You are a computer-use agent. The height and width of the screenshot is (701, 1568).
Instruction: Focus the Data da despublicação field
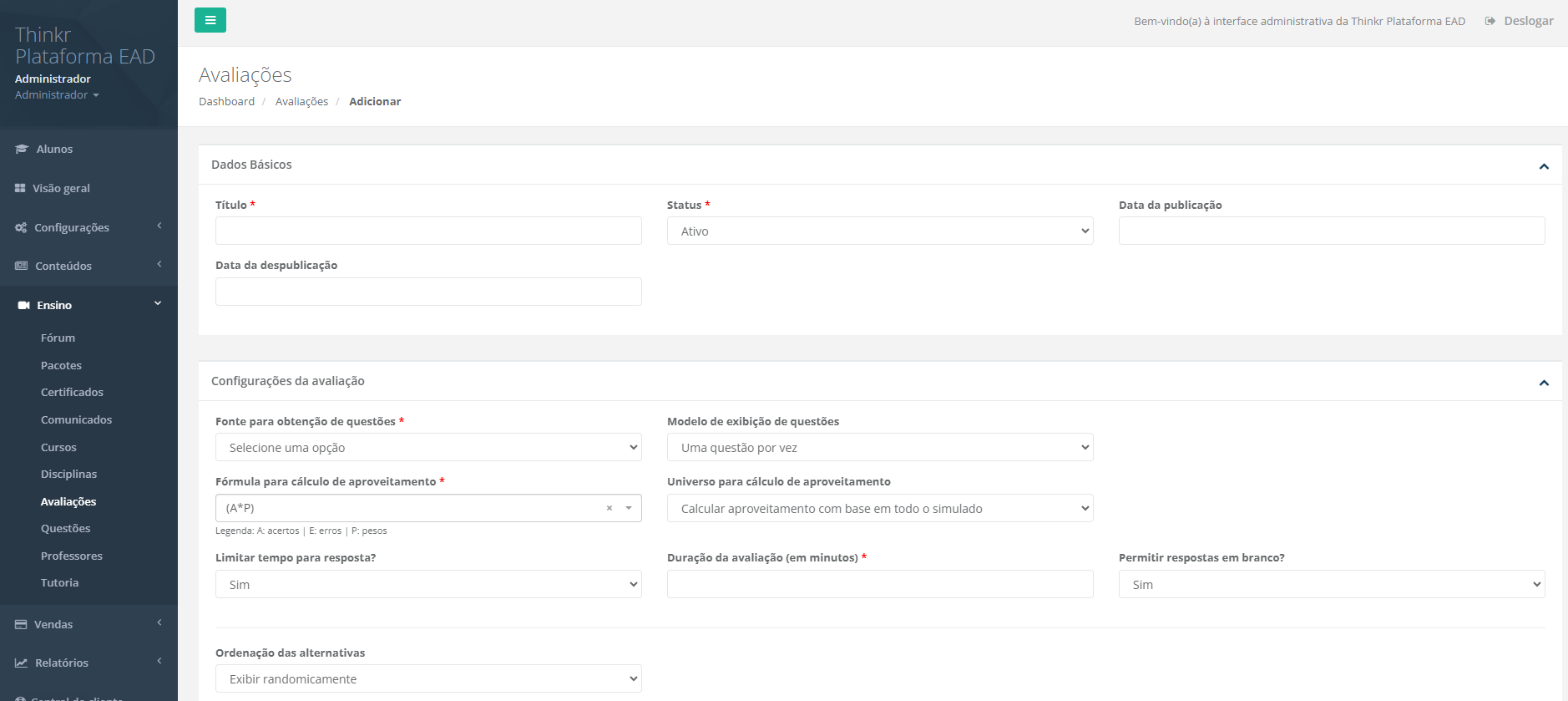428,292
